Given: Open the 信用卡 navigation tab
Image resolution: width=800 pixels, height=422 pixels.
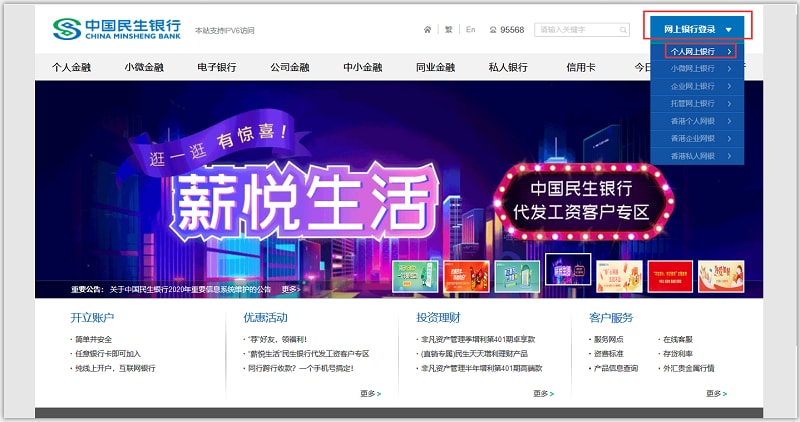Looking at the screenshot, I should [581, 67].
